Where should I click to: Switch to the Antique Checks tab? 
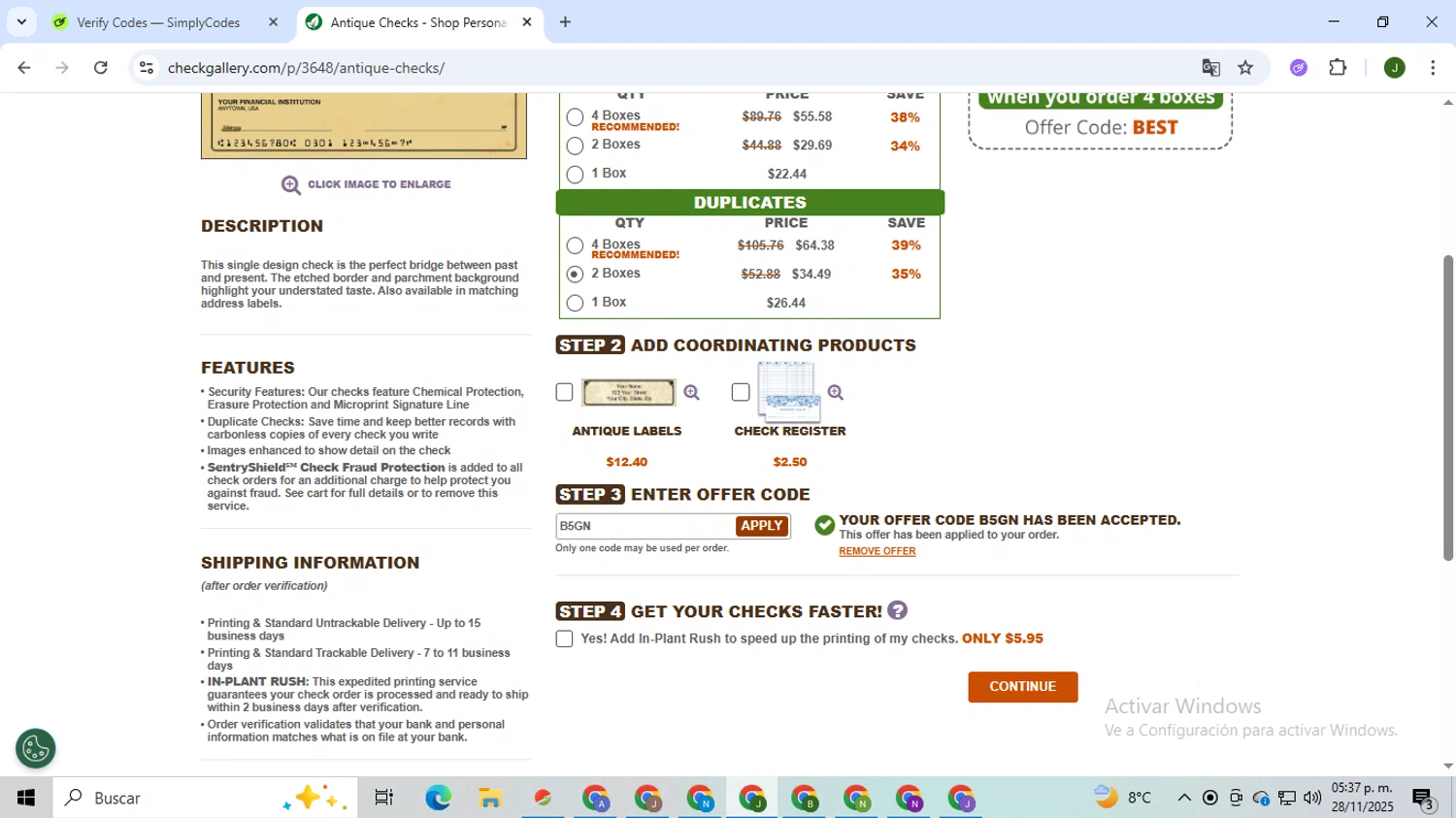point(419,22)
